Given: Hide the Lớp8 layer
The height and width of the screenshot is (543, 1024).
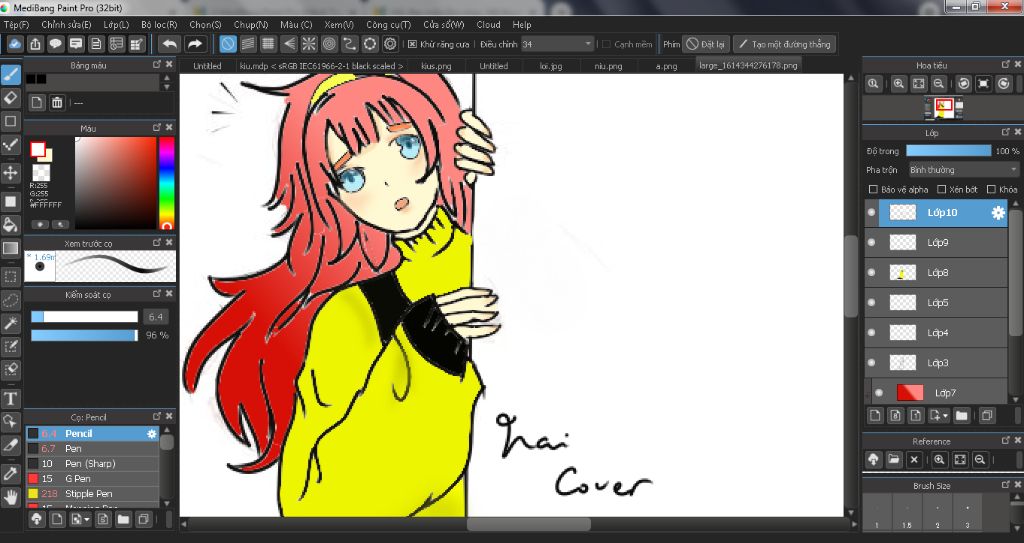Looking at the screenshot, I should (871, 272).
